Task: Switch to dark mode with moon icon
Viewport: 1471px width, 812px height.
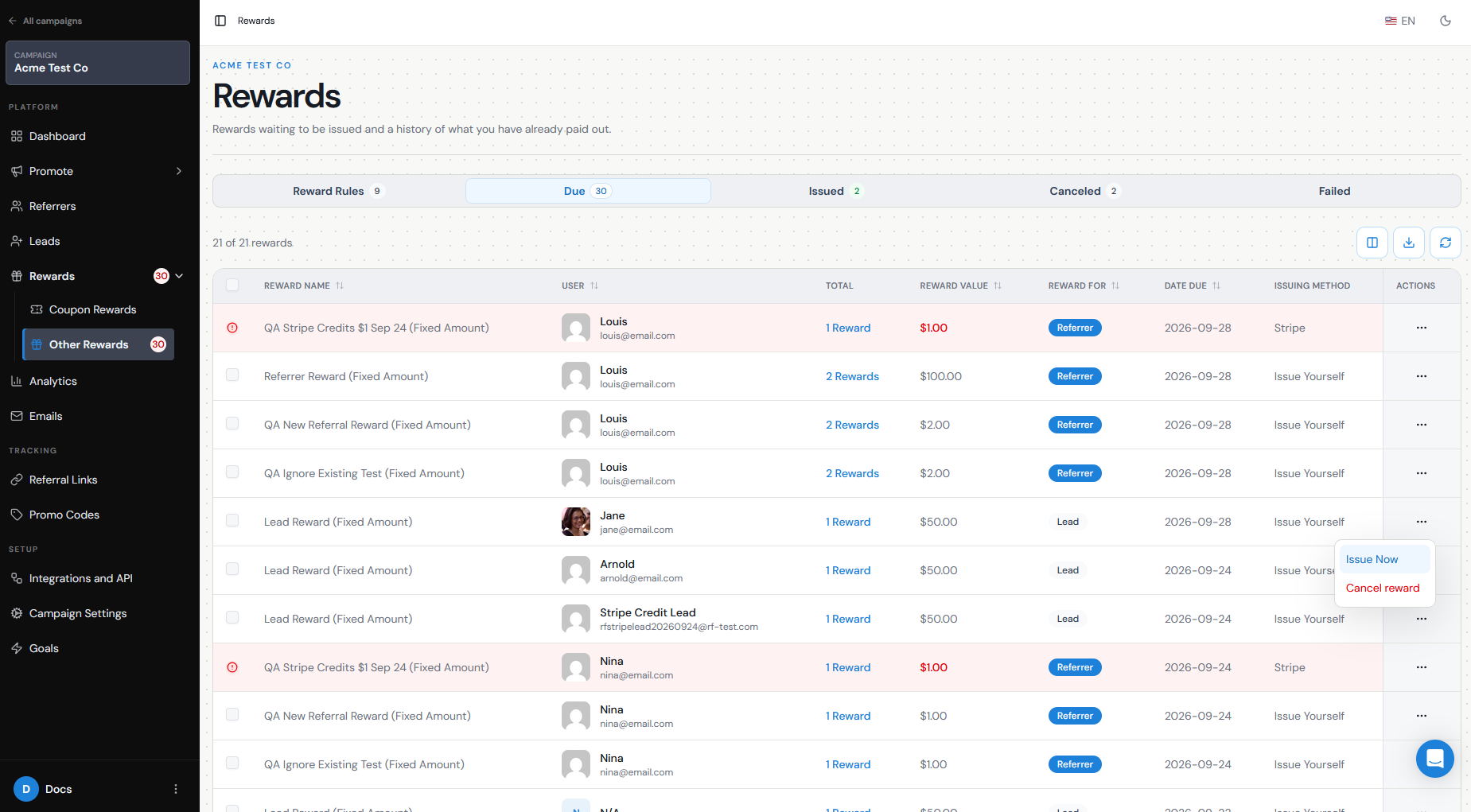Action: (1446, 21)
